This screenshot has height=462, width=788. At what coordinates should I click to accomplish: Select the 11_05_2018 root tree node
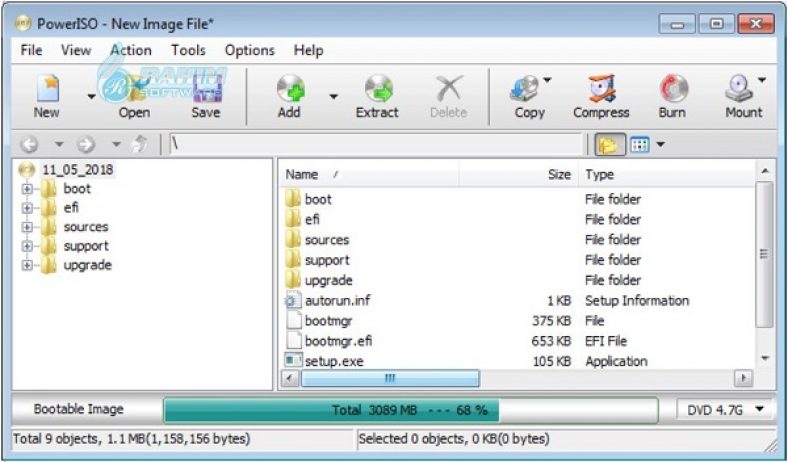[78, 169]
